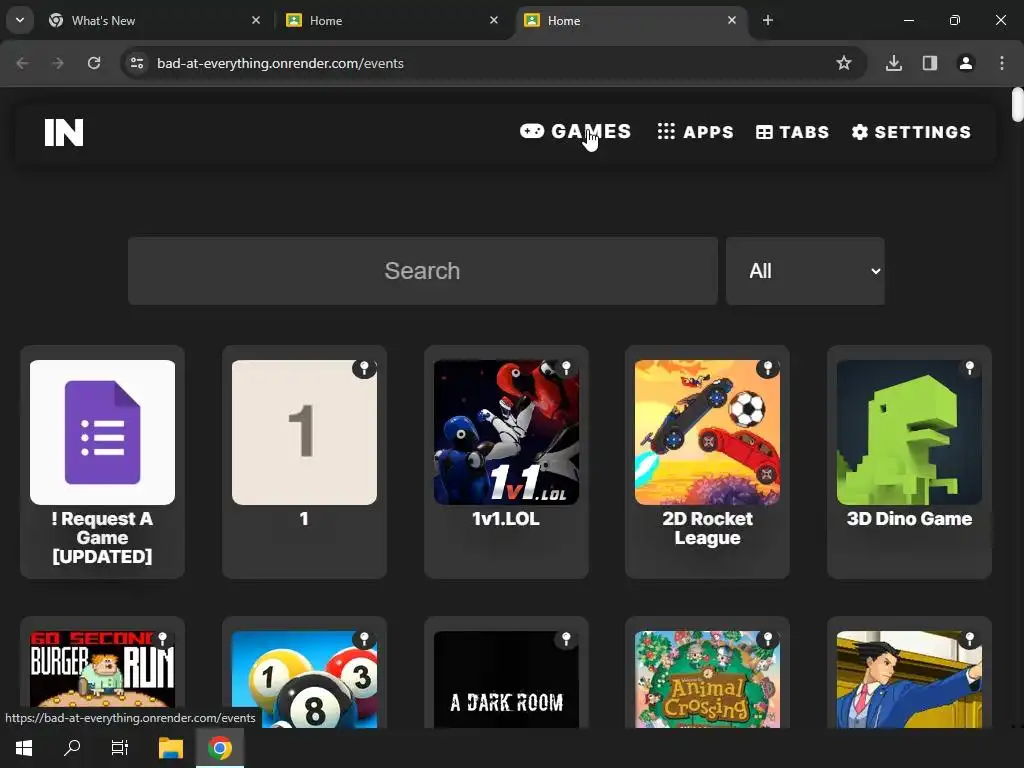
Task: Open Settings from the navbar
Action: 911,132
